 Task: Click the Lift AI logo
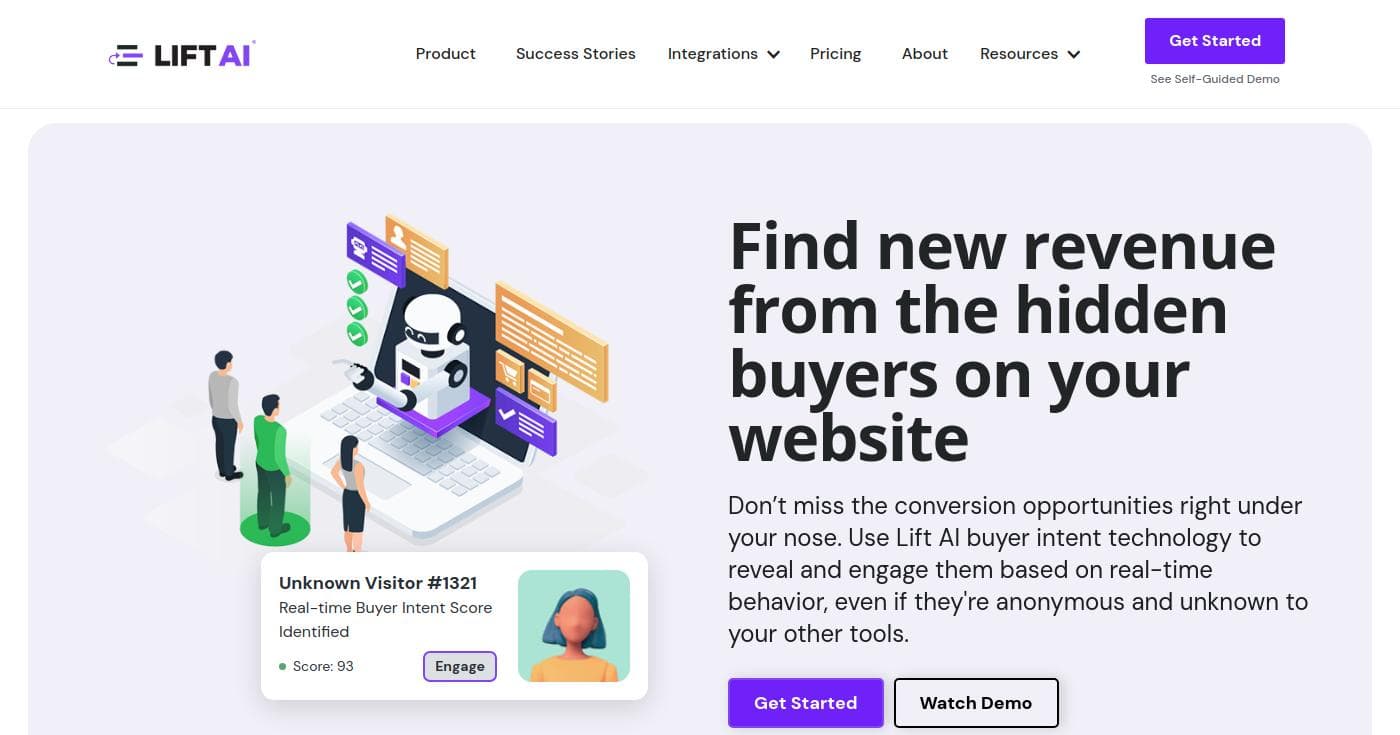[182, 54]
